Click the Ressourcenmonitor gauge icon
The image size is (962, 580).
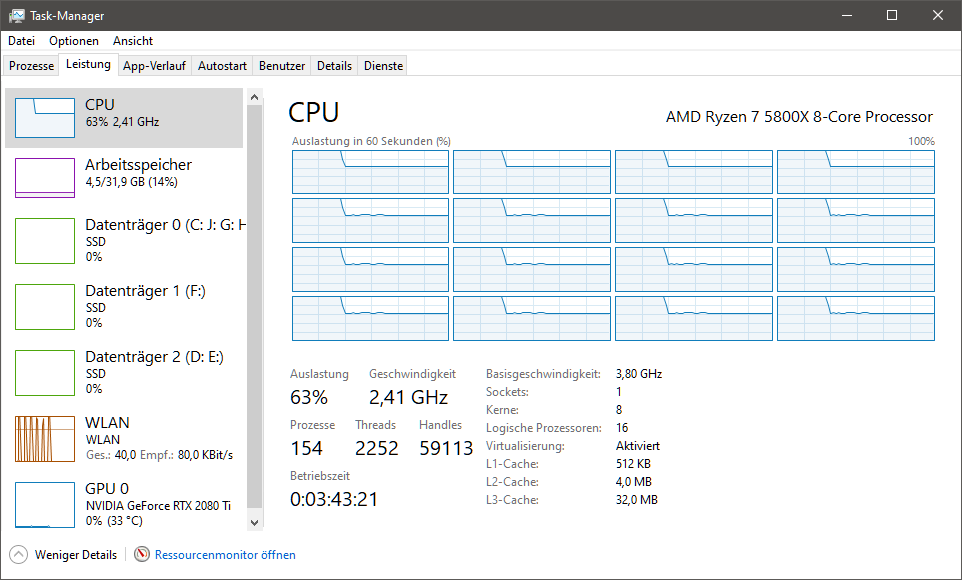point(142,554)
